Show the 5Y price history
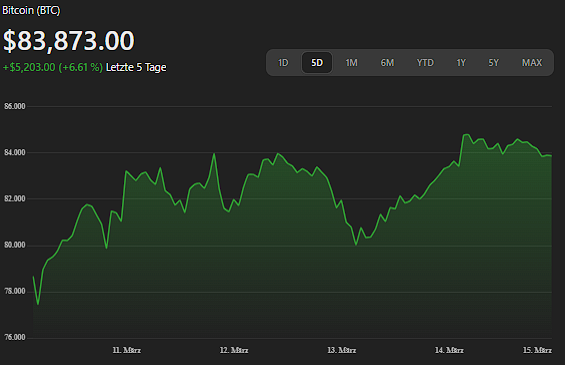565x365 pixels. pos(494,63)
